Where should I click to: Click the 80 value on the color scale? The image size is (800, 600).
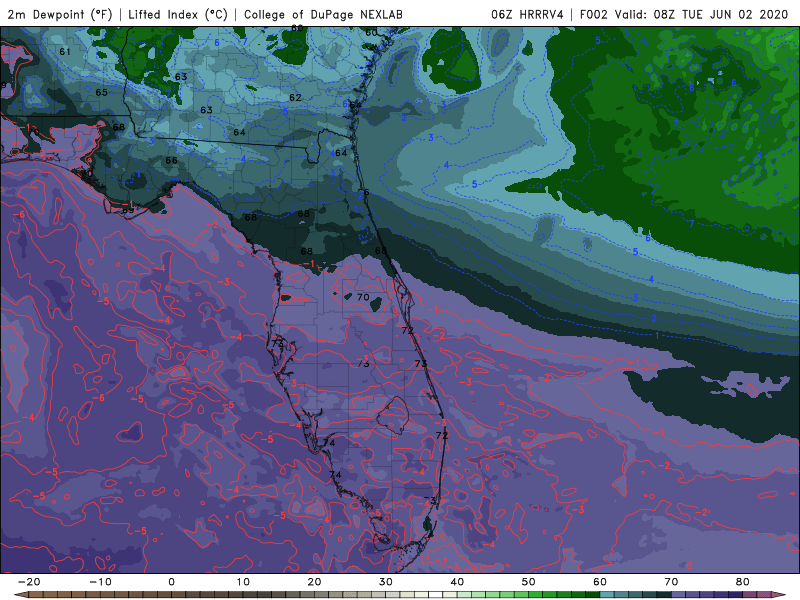point(743,582)
